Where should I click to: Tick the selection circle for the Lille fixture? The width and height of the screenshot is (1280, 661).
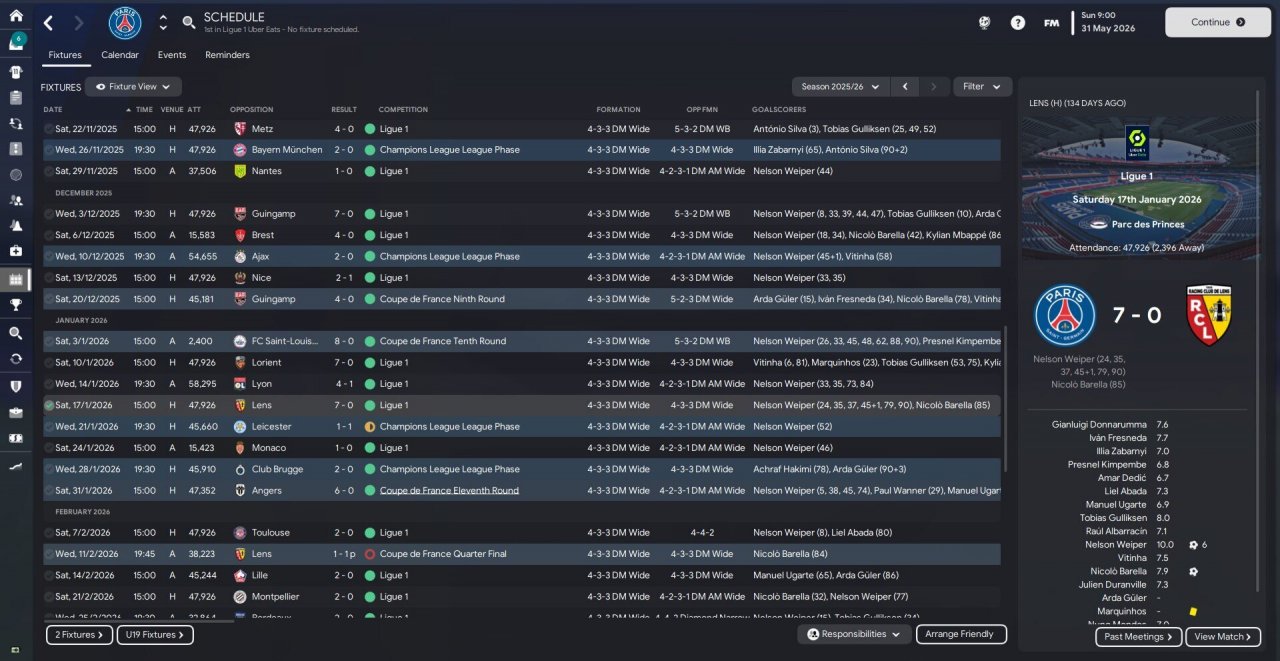pos(49,575)
